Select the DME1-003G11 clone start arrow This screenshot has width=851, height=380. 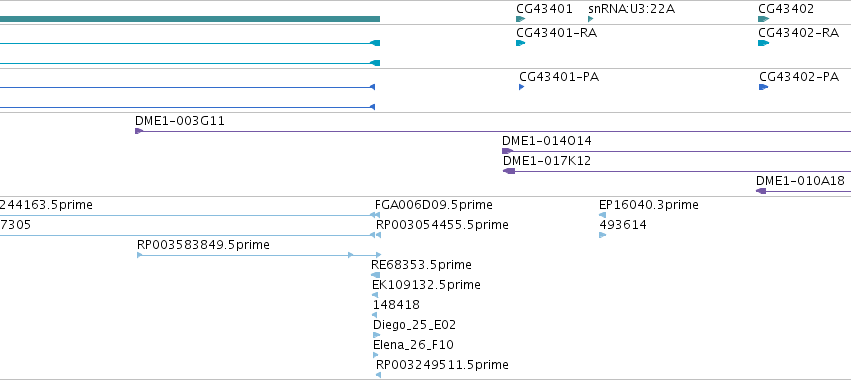[139, 131]
